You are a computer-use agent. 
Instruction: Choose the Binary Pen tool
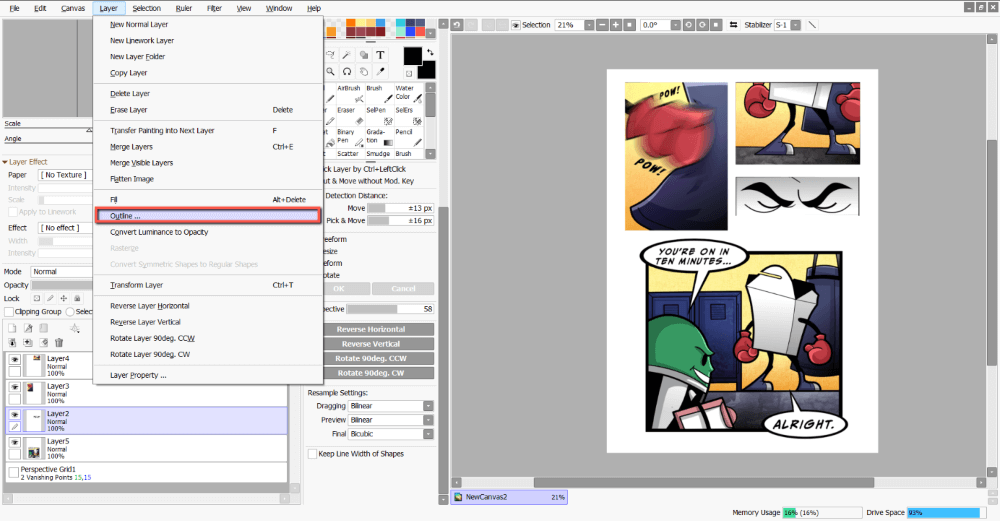[349, 137]
